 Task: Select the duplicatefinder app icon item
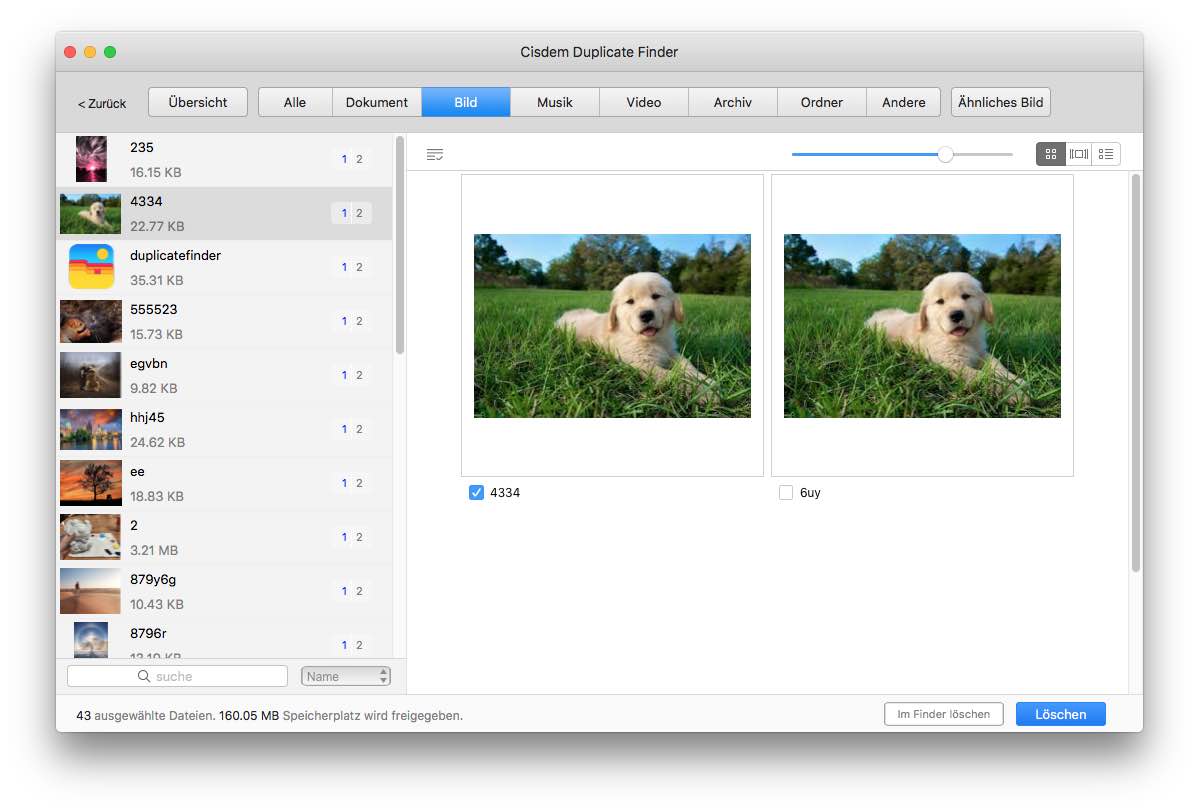(91, 267)
